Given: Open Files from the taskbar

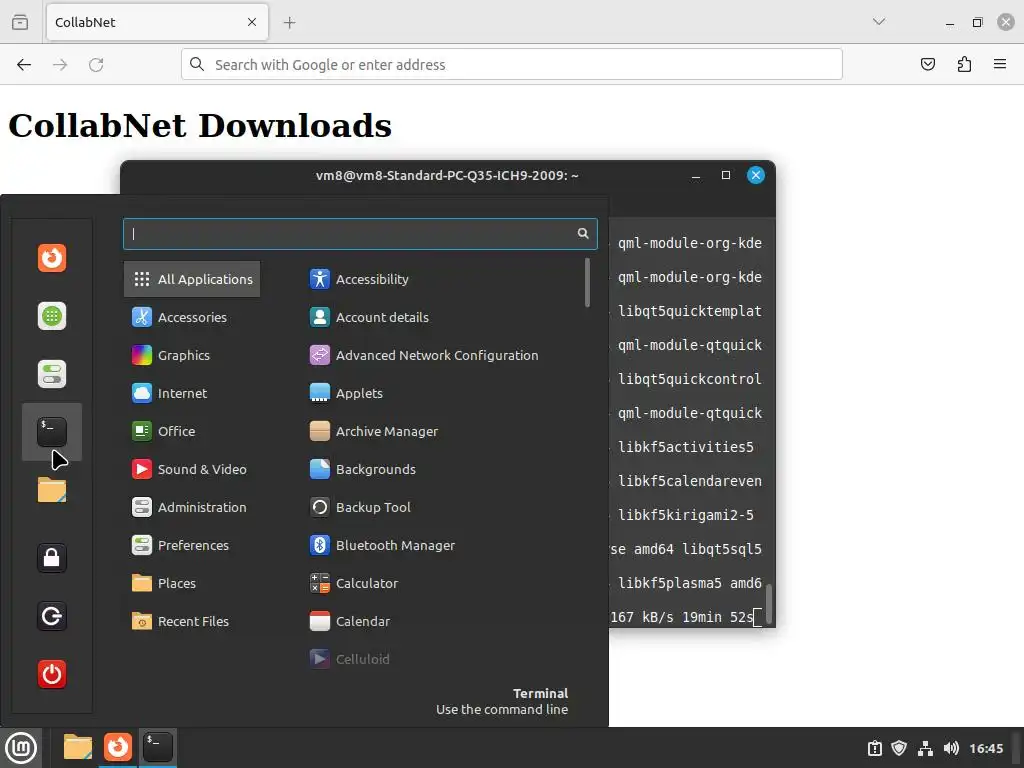Looking at the screenshot, I should click(78, 747).
